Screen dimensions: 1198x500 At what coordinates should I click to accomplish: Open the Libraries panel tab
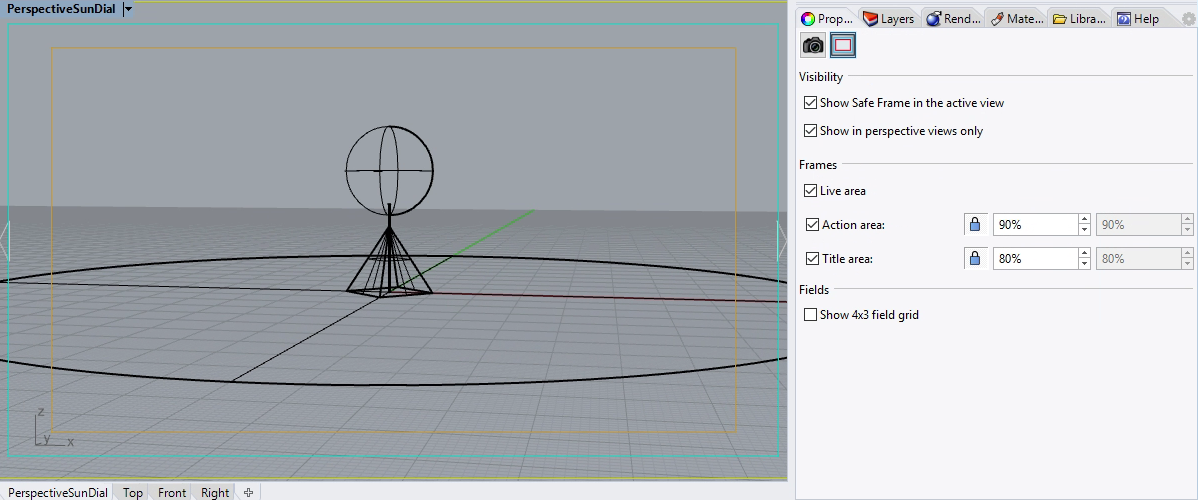1079,19
